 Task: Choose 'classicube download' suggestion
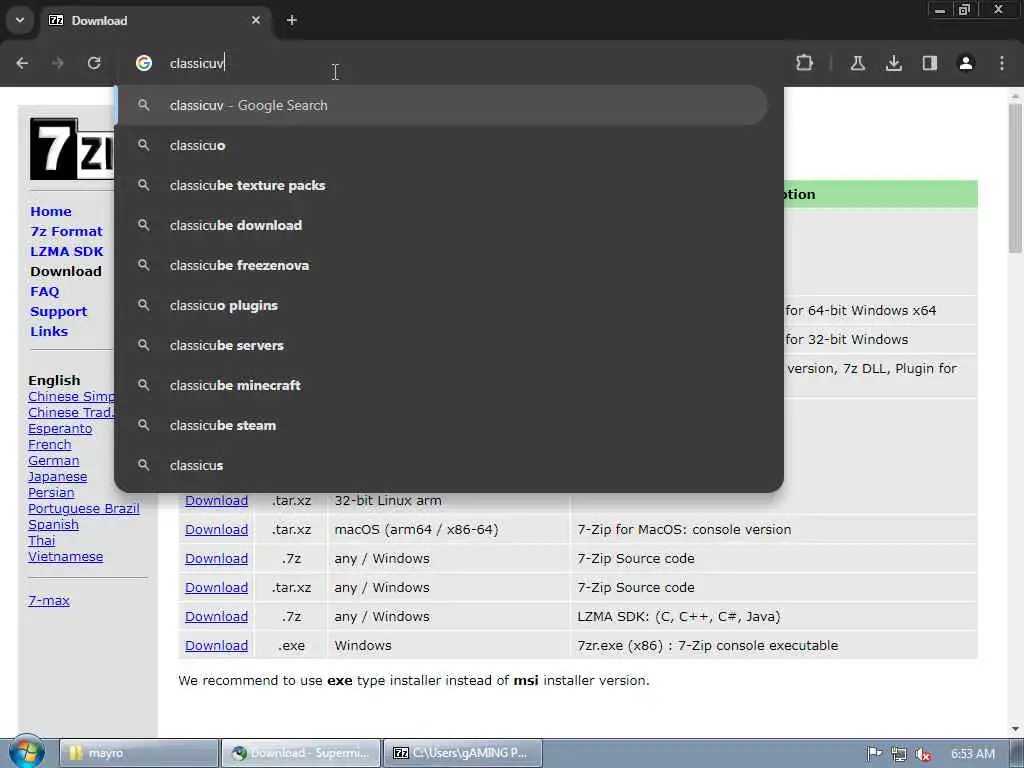pos(441,225)
